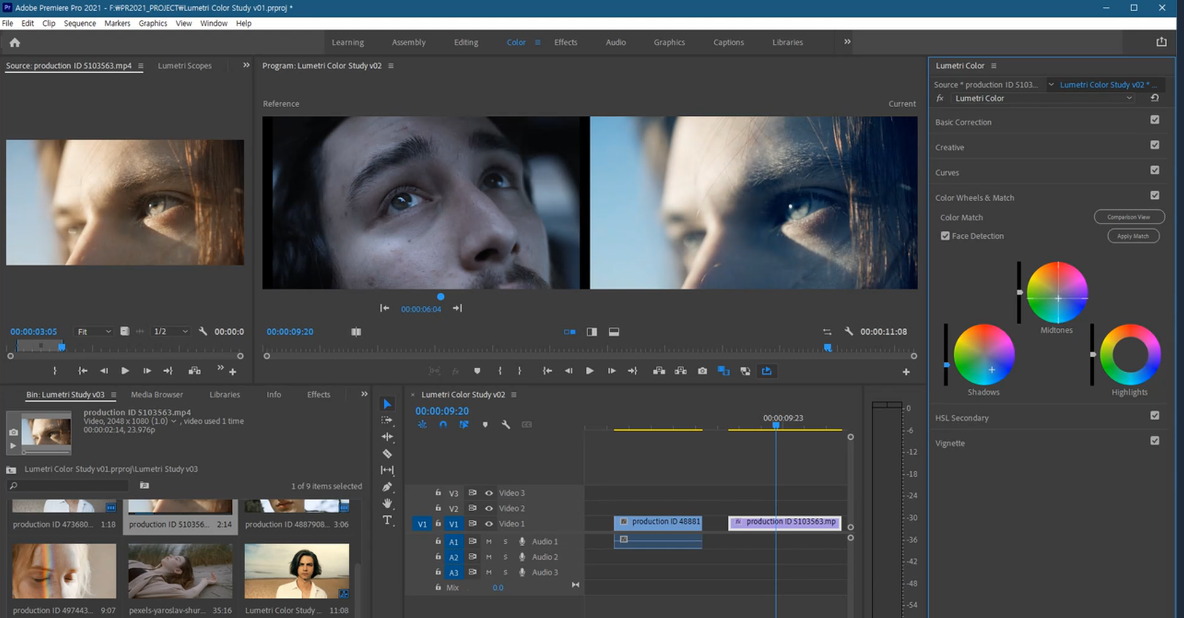
Task: Toggle lock on Video 1 track
Action: pyautogui.click(x=438, y=524)
